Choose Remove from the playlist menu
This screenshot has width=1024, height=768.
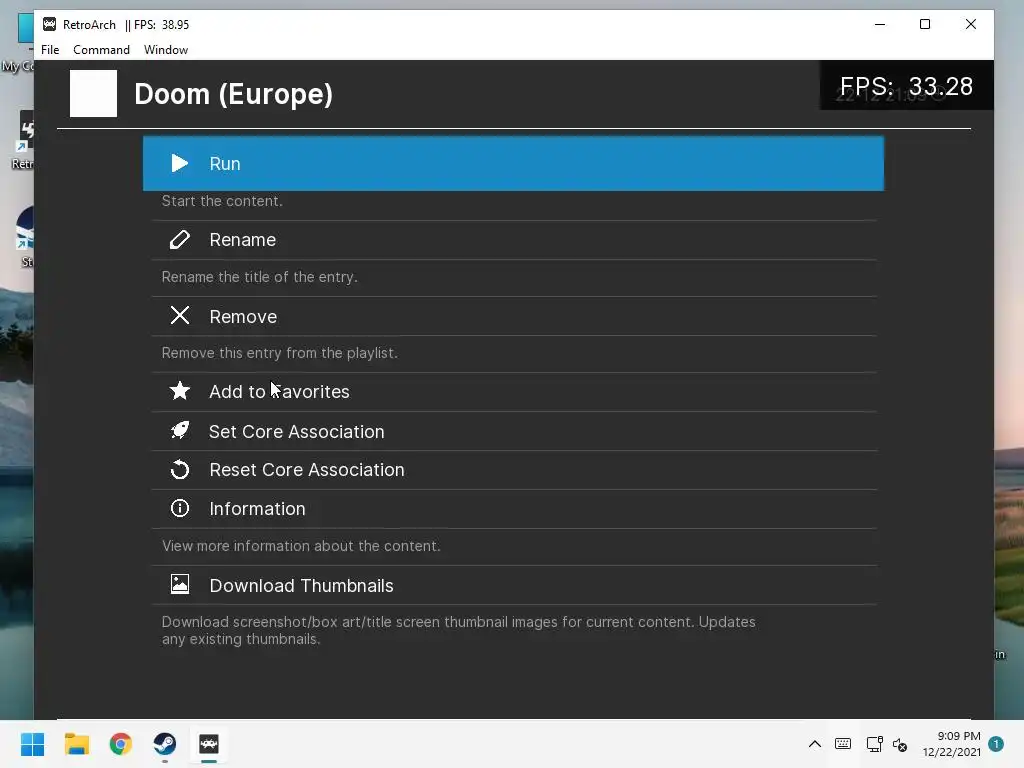point(513,316)
